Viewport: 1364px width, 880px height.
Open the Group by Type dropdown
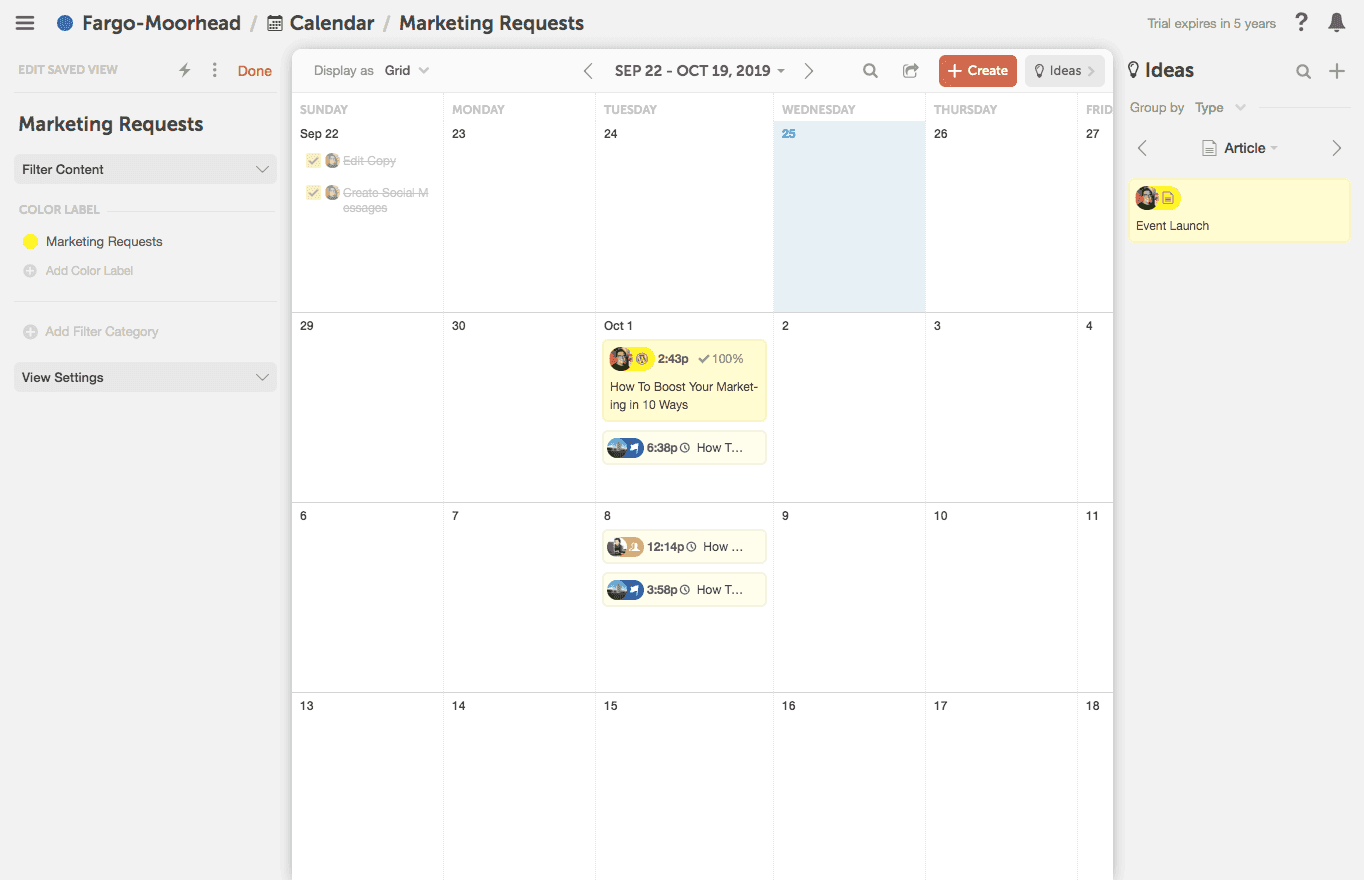click(x=1219, y=108)
